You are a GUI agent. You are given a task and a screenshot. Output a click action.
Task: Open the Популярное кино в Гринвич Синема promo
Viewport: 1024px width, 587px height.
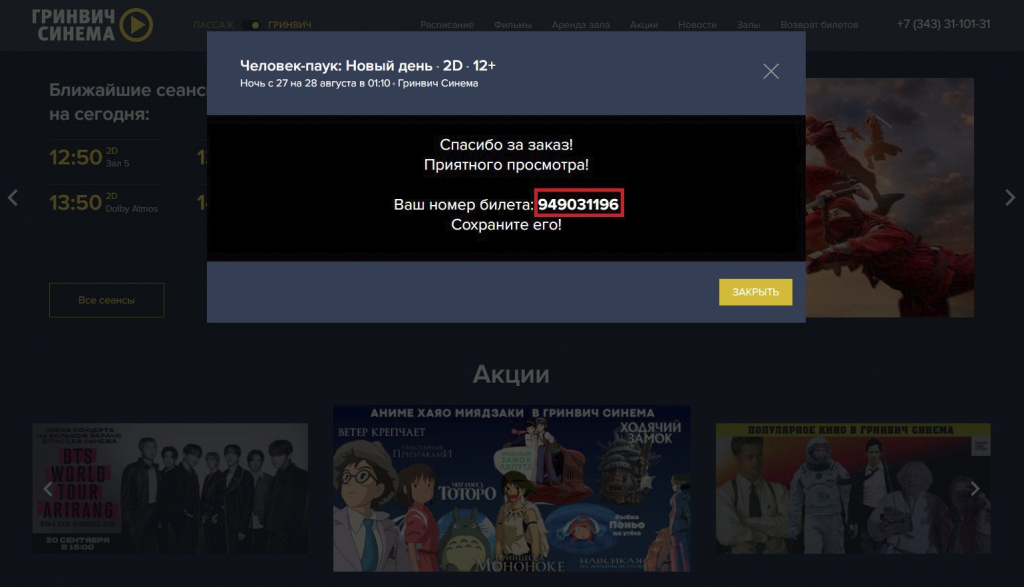(x=853, y=488)
